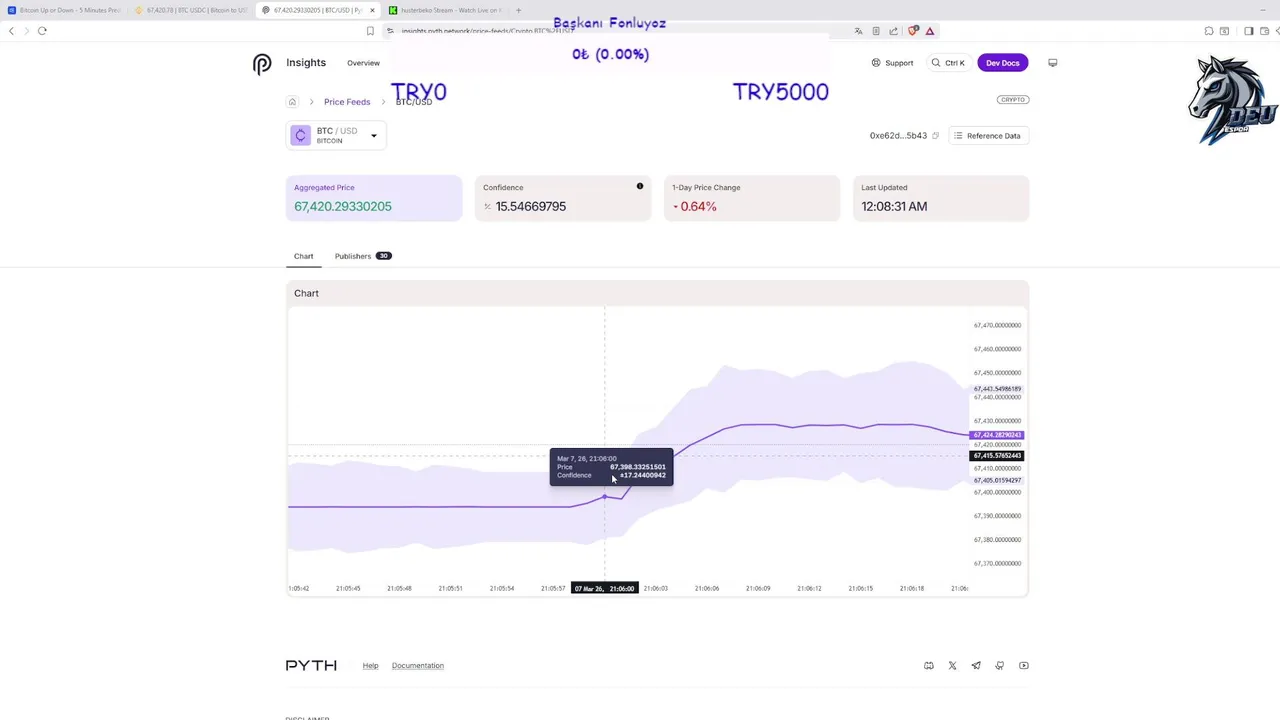1280x720 pixels.
Task: Open the Dev Docs button
Action: 1002,63
